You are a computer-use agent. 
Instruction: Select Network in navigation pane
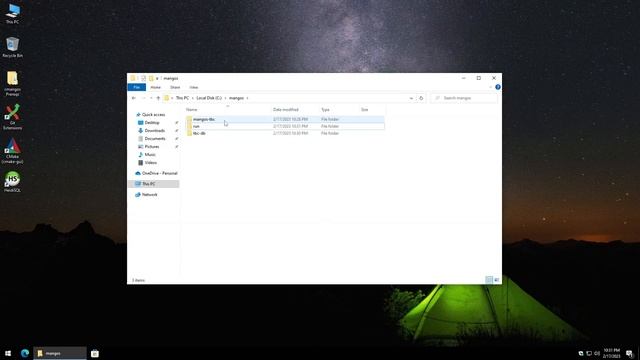[x=149, y=195]
